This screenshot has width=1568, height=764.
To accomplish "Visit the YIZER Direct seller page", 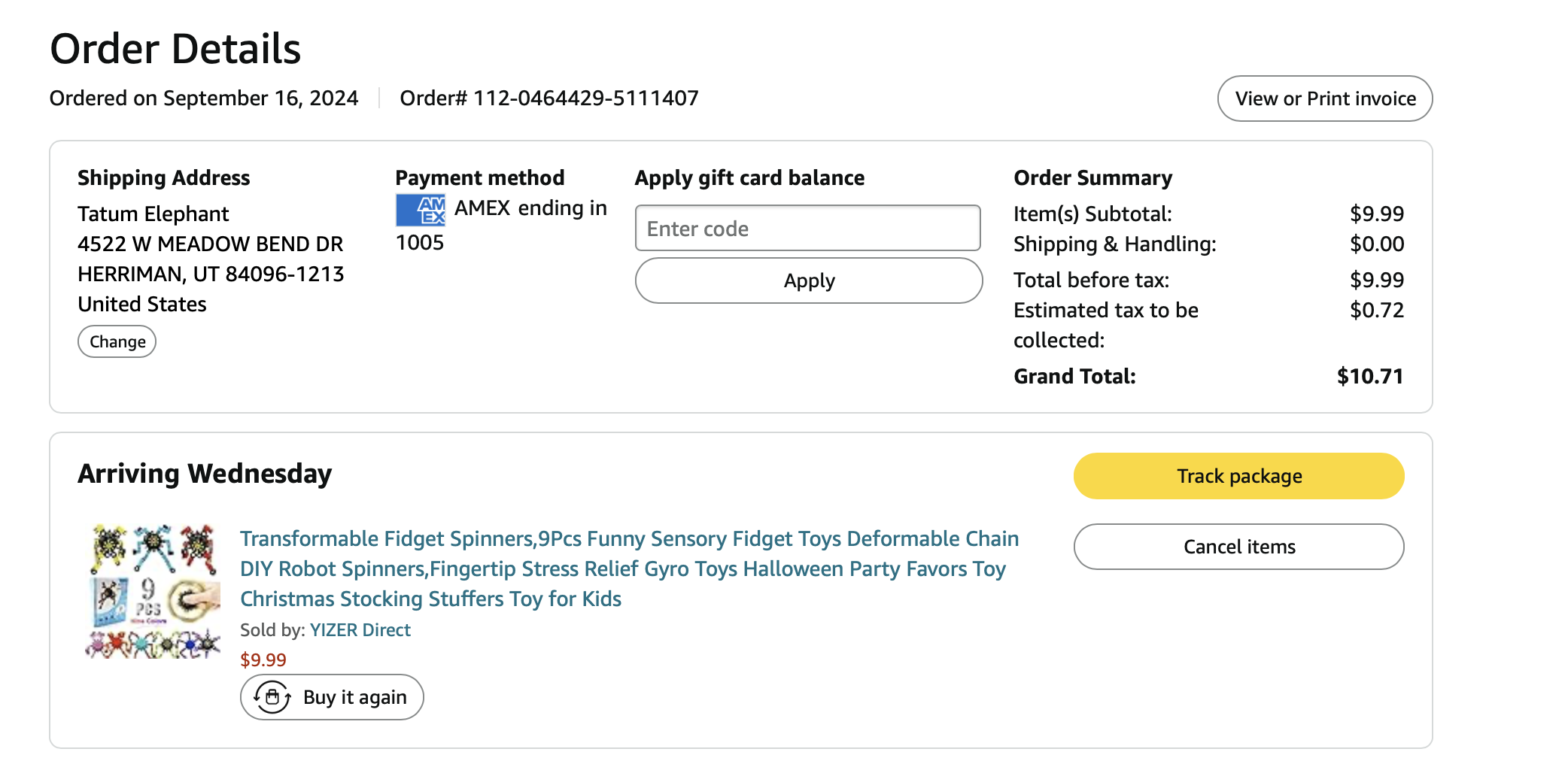I will click(x=360, y=630).
